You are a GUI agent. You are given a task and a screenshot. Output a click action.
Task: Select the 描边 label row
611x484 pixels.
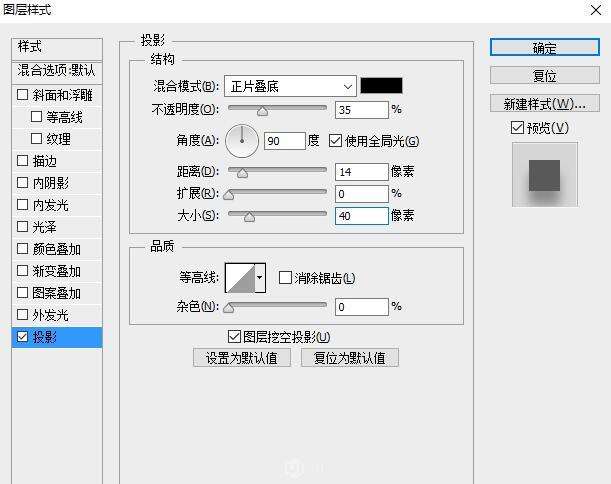click(57, 161)
